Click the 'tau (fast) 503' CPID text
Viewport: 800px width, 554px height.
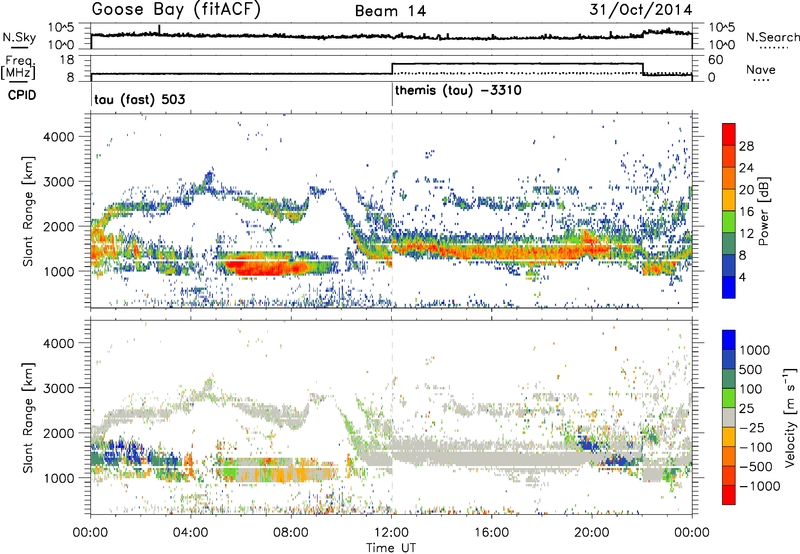[140, 99]
